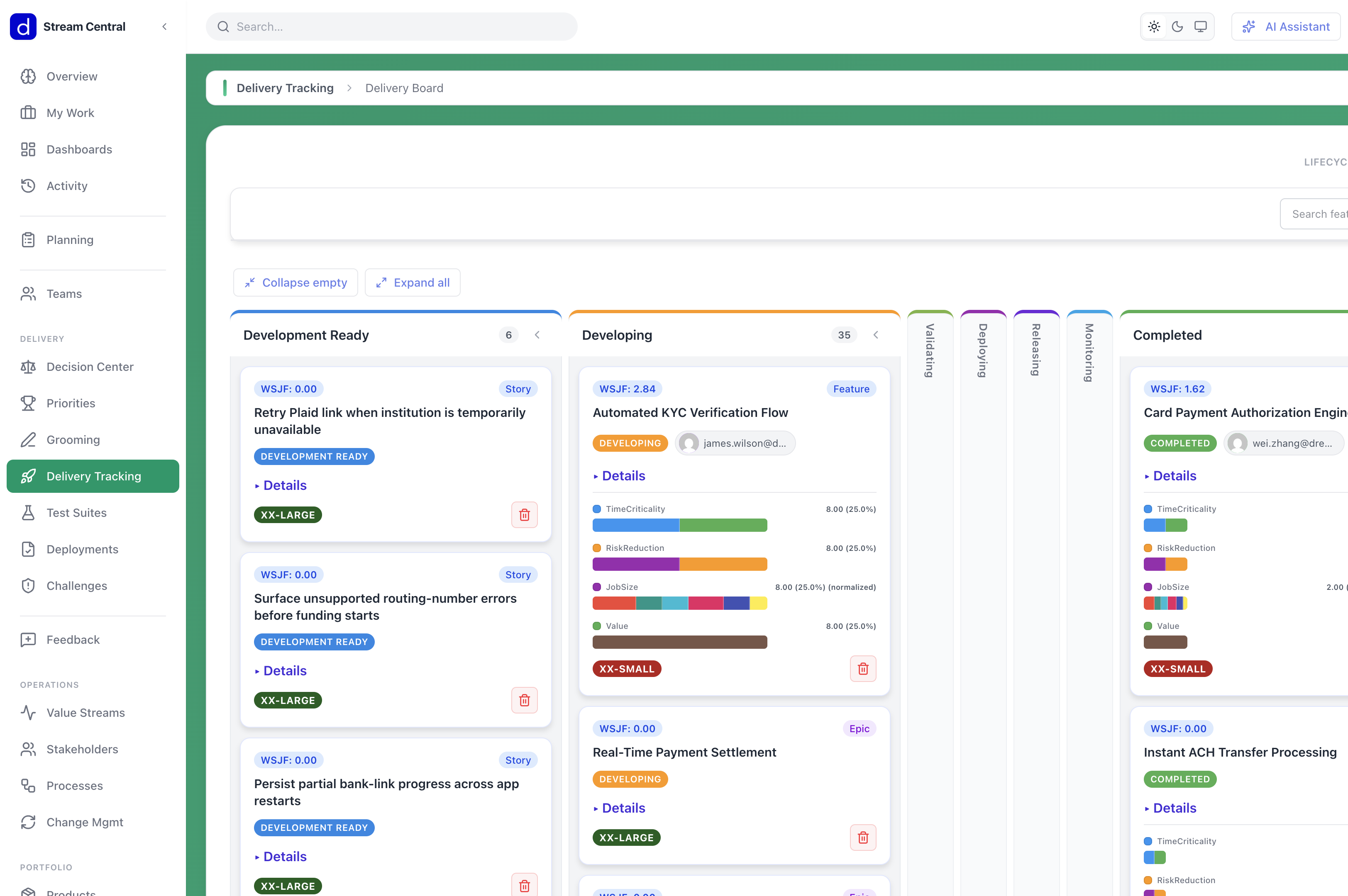Click the Delivery Board breadcrumb
The image size is (1348, 896).
coord(404,88)
